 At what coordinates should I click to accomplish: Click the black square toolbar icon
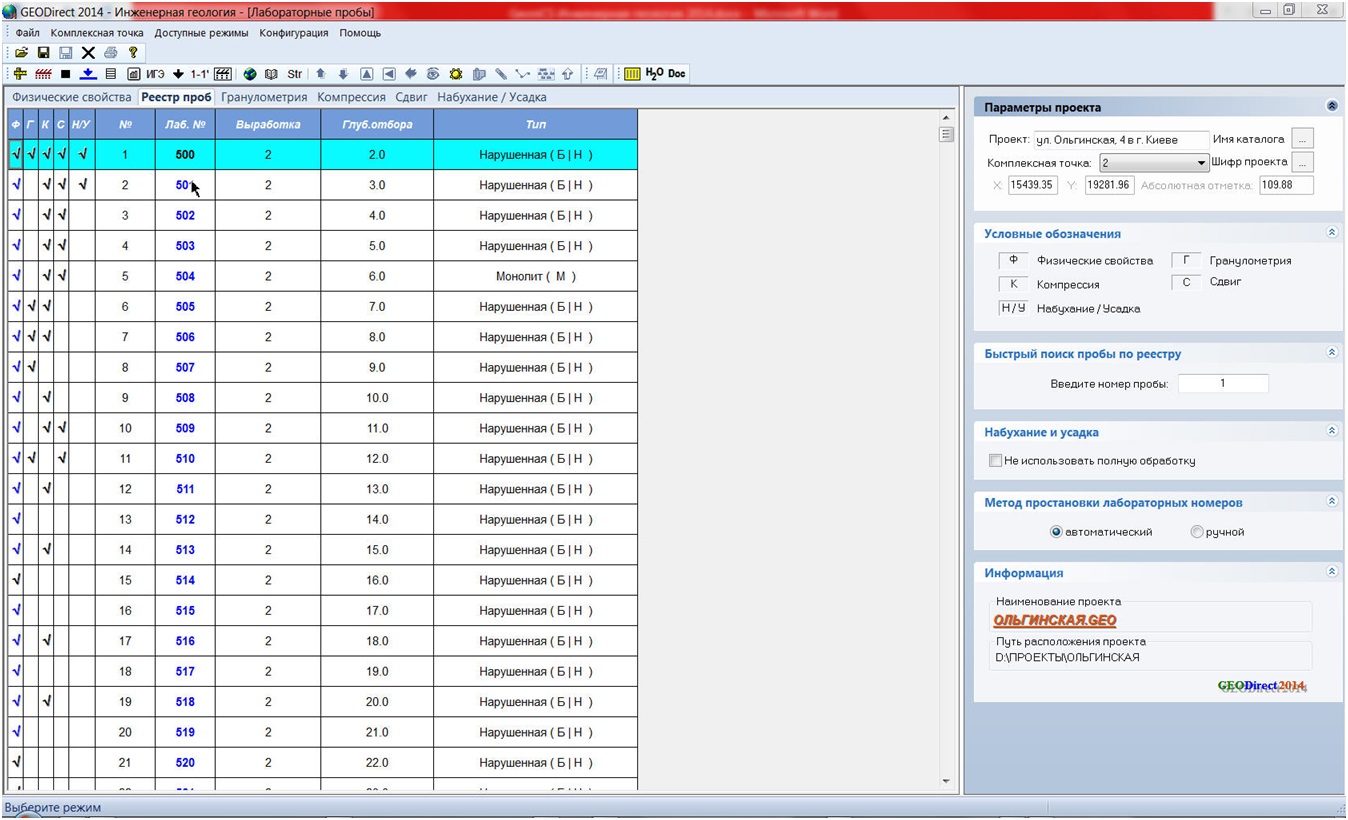65,74
